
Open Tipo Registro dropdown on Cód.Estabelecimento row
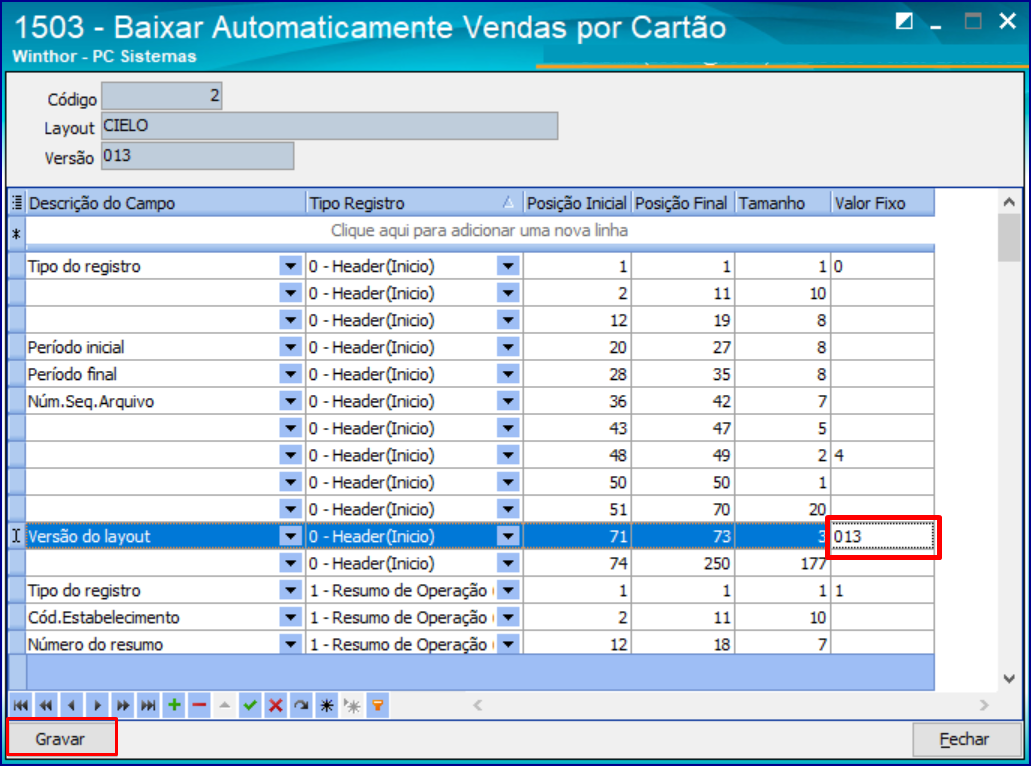tap(508, 617)
